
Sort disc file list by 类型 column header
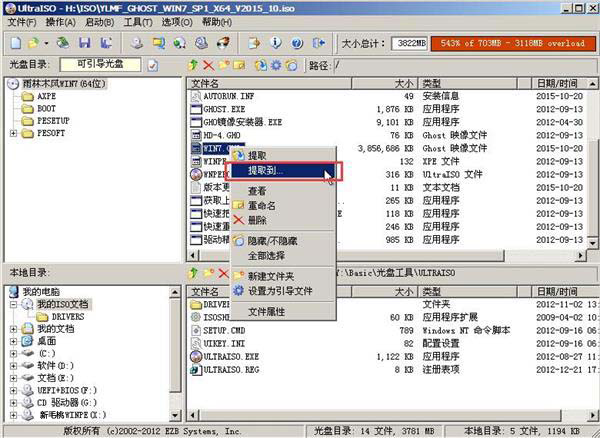coord(467,83)
